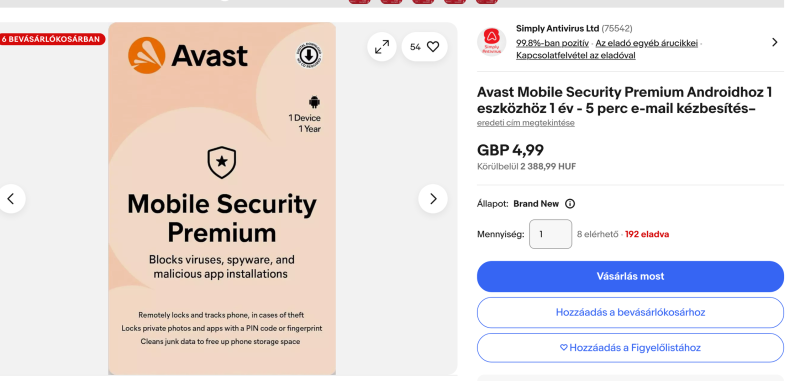Click the Avast logo in product image
800x381 pixels.
188,56
